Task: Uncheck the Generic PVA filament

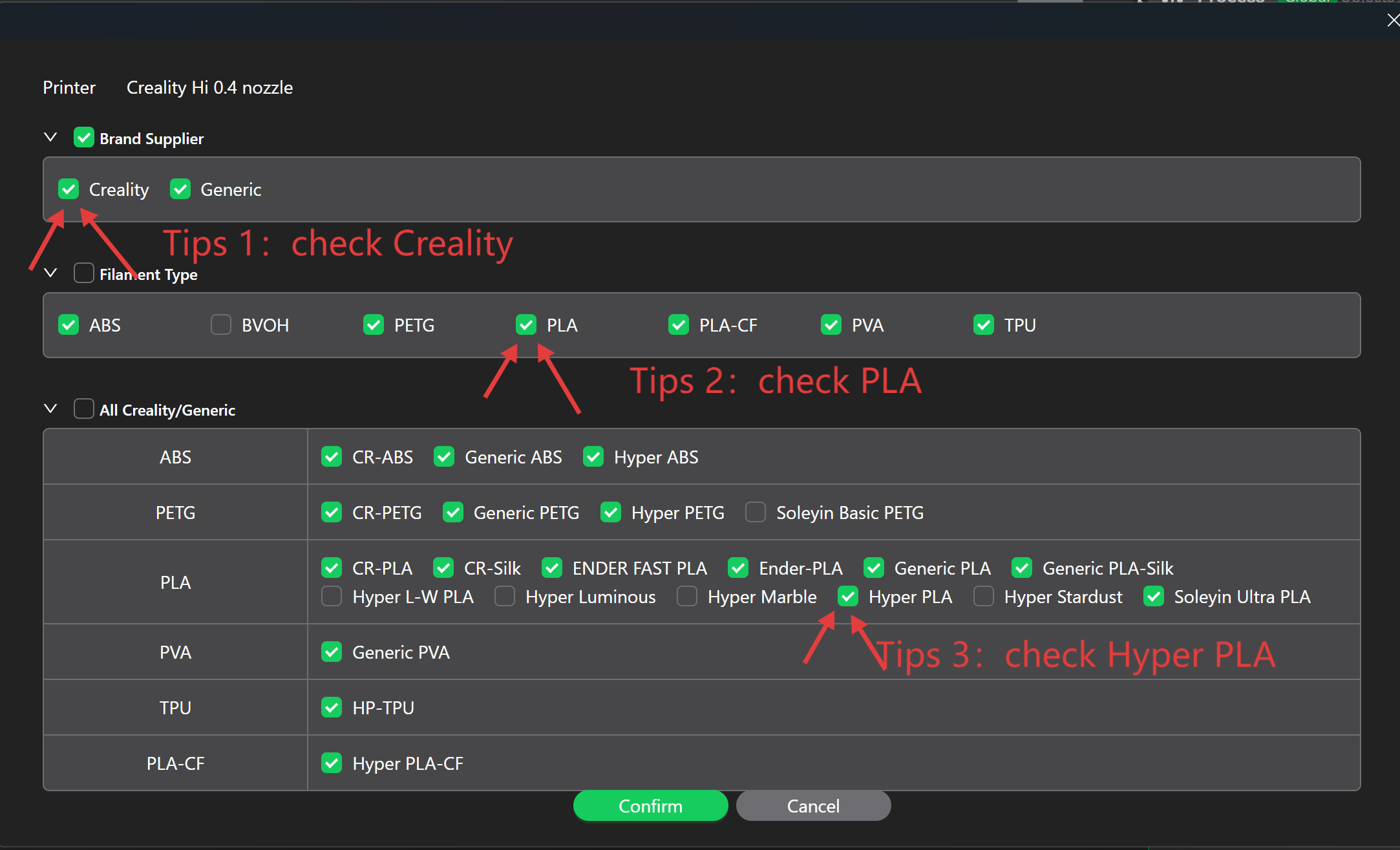Action: (332, 652)
